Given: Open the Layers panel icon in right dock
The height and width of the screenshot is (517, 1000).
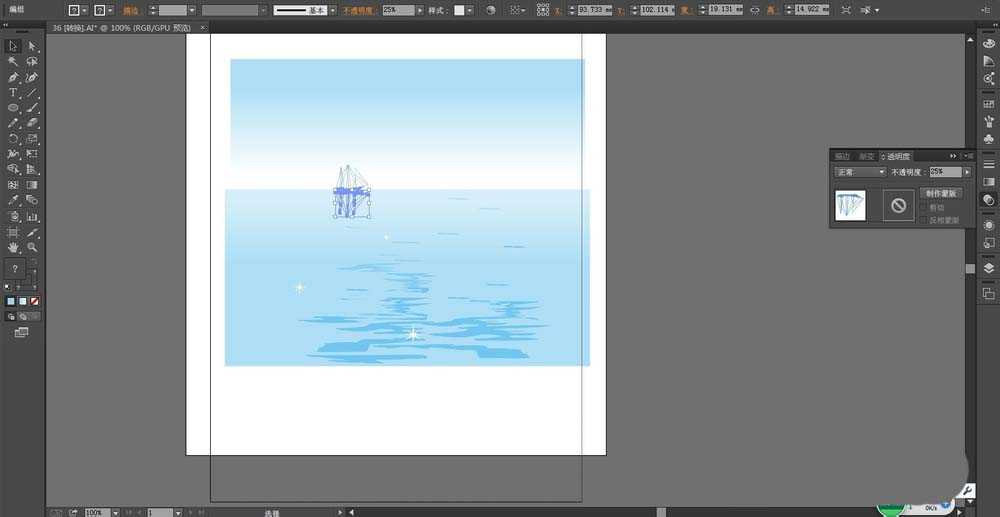Looking at the screenshot, I should 989,268.
